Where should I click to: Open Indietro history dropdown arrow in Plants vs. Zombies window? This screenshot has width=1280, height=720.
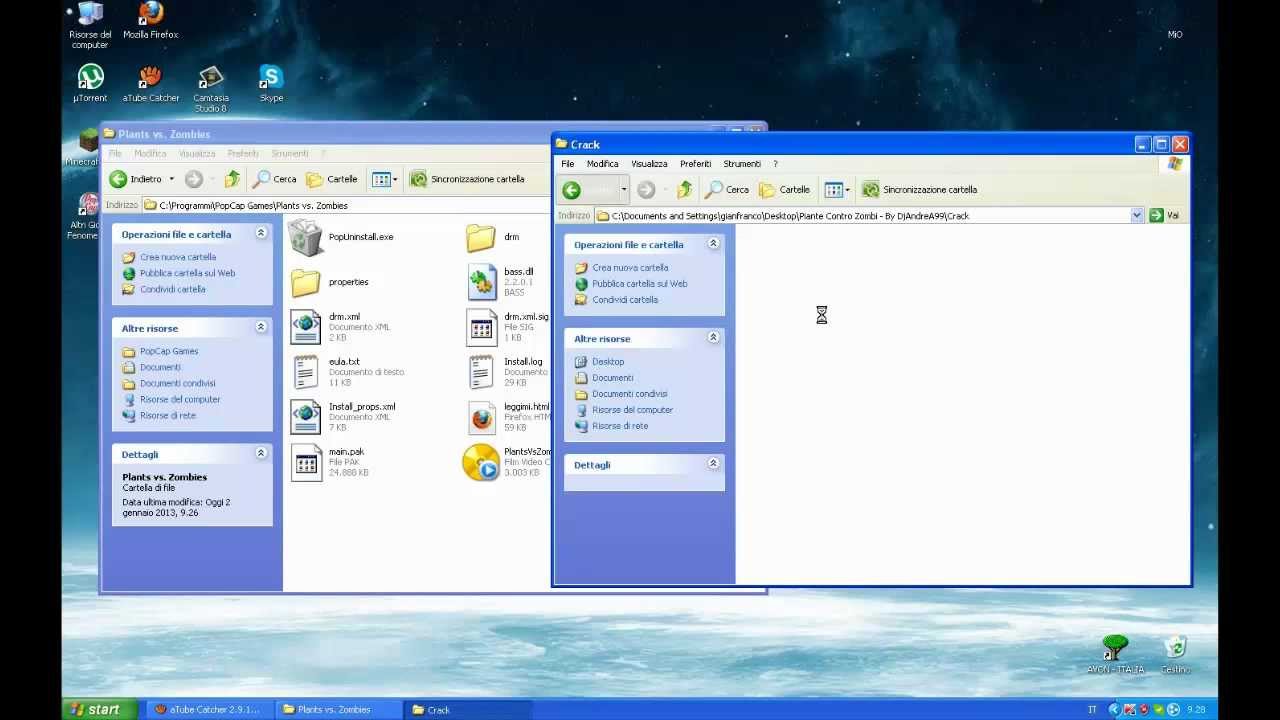tap(171, 179)
